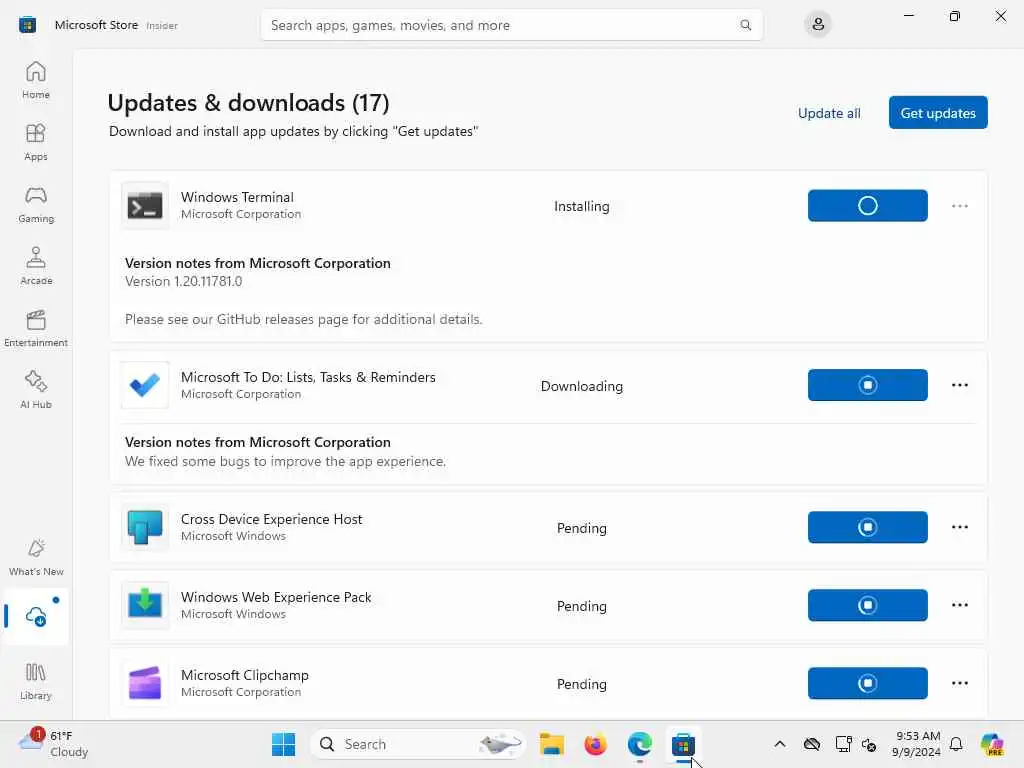Click the Windows Web Experience Pack icon
The height and width of the screenshot is (768, 1024).
click(145, 605)
